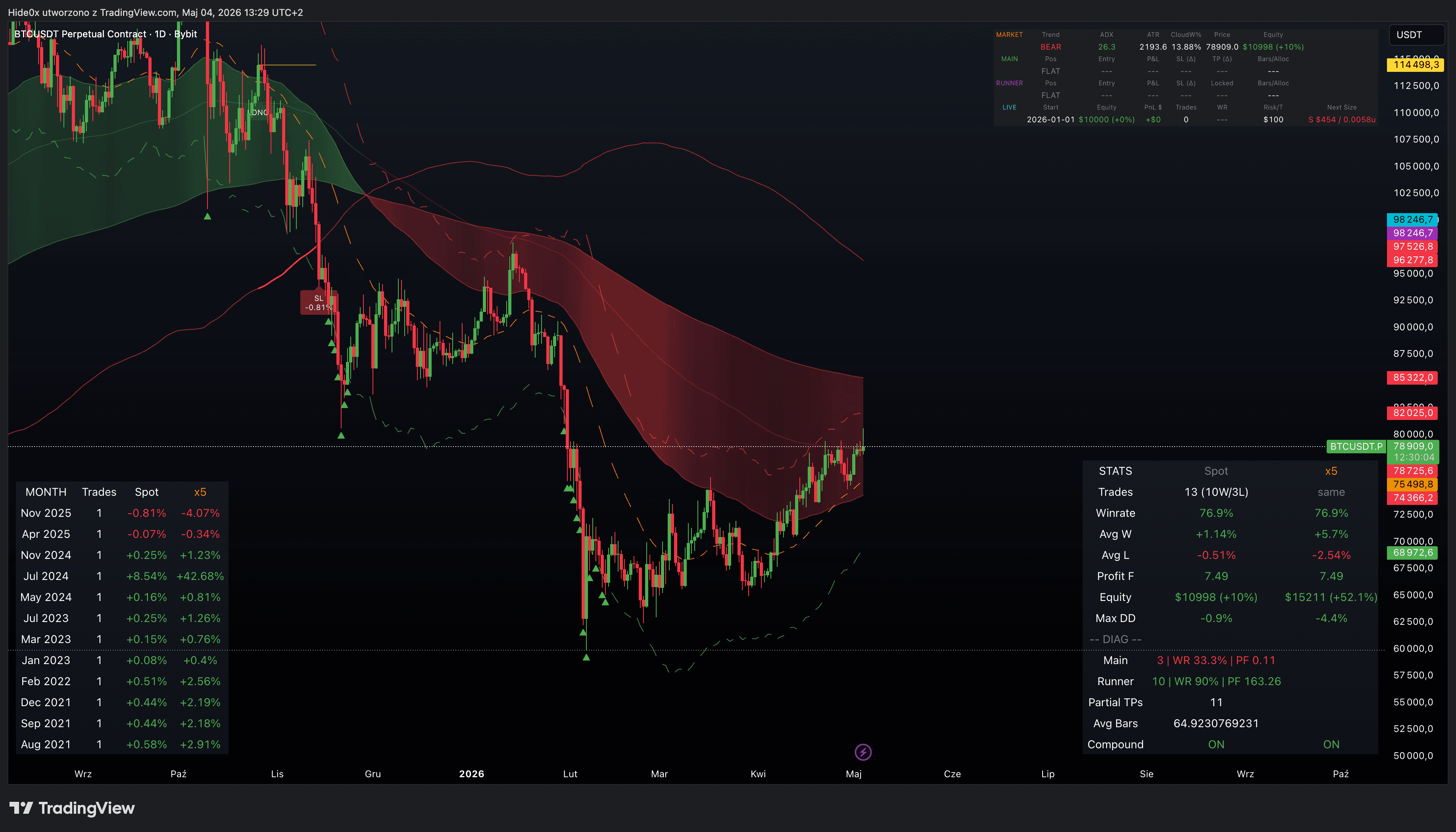
Task: Click the 74366,2 red price label
Action: pyautogui.click(x=1412, y=498)
